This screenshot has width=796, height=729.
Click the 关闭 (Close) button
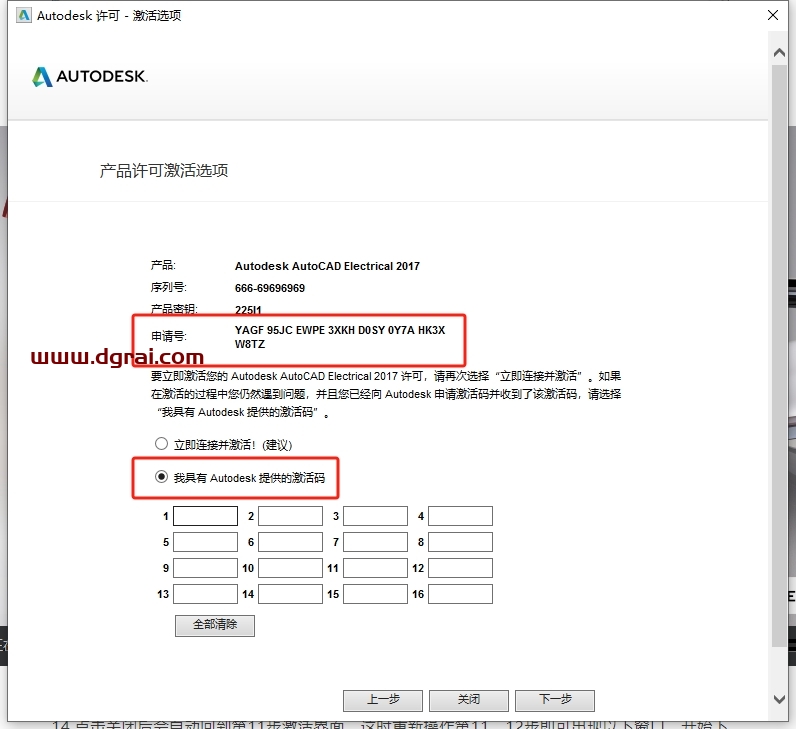tap(469, 700)
